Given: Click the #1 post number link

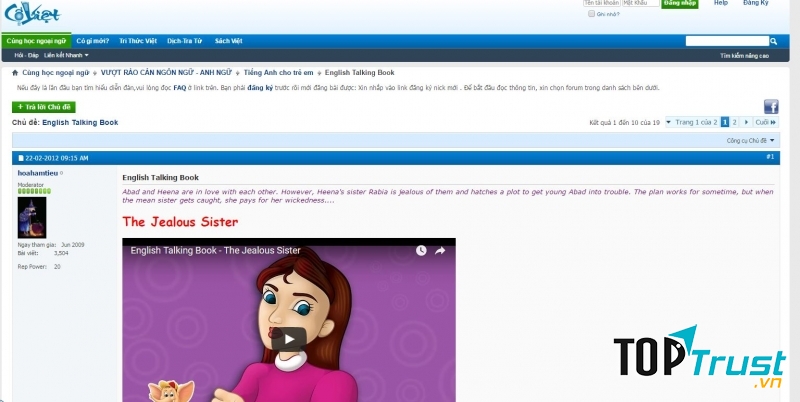Looking at the screenshot, I should 770,157.
